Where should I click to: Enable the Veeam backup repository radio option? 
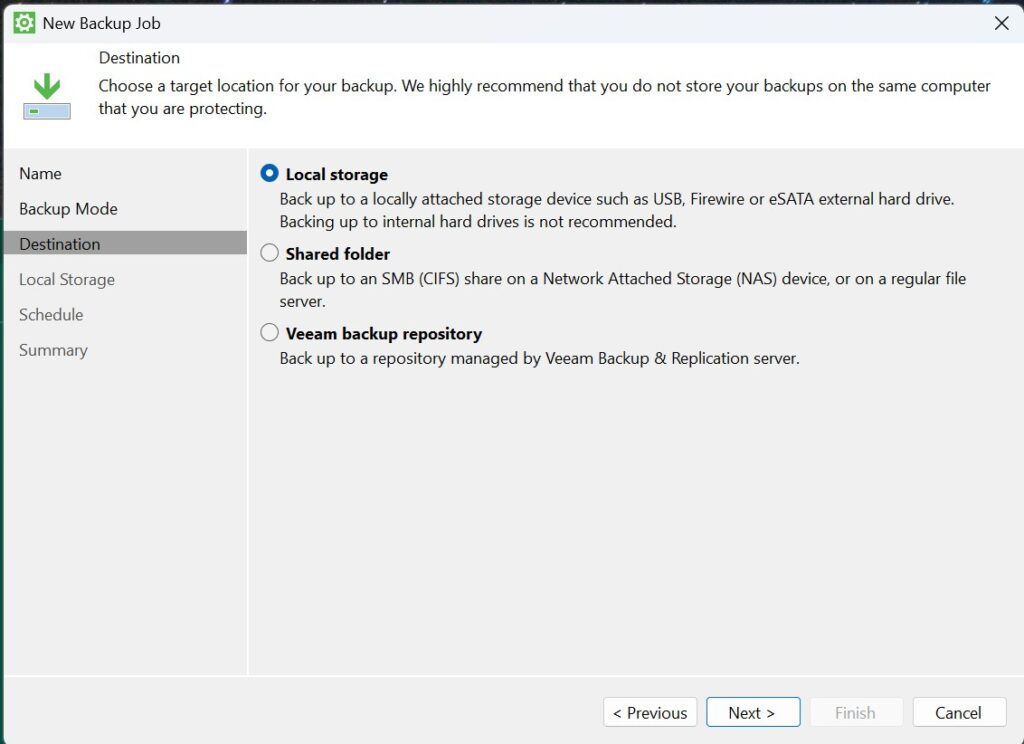point(269,333)
